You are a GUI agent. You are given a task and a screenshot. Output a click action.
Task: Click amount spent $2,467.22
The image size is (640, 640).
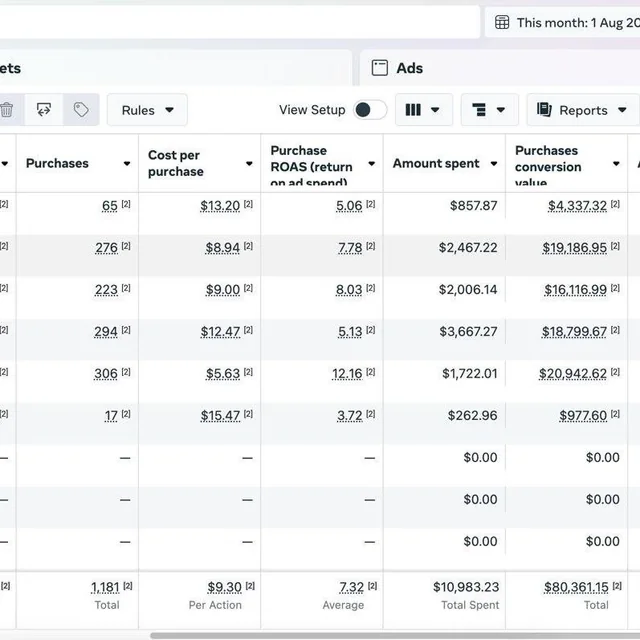(468, 248)
